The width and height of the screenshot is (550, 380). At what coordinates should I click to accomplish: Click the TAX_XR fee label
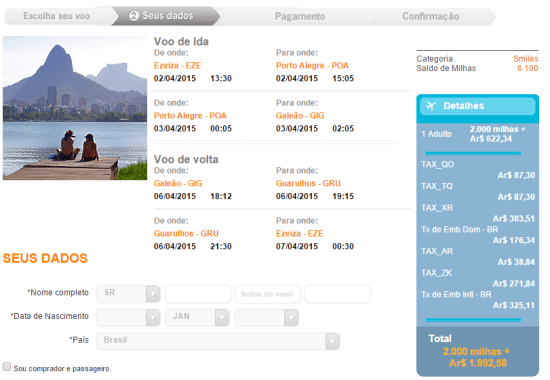pos(437,208)
